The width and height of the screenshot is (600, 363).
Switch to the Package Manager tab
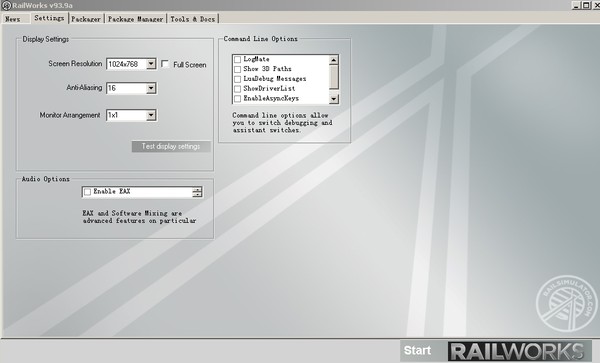click(135, 19)
